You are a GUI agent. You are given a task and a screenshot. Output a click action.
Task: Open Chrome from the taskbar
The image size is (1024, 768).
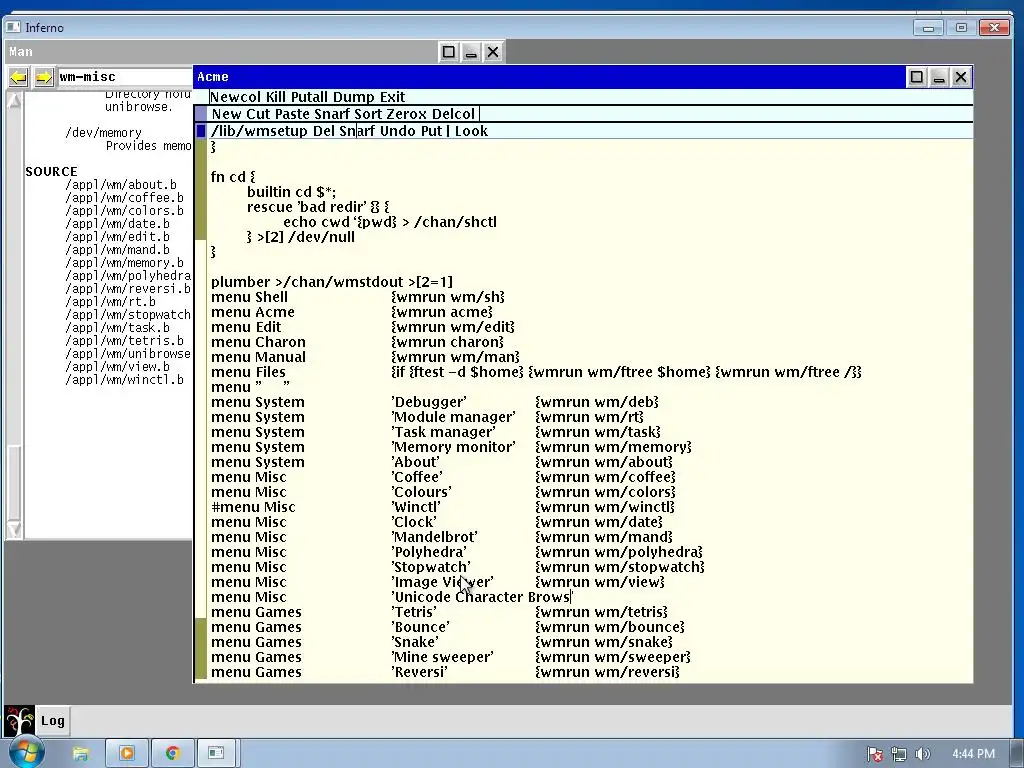coord(172,754)
